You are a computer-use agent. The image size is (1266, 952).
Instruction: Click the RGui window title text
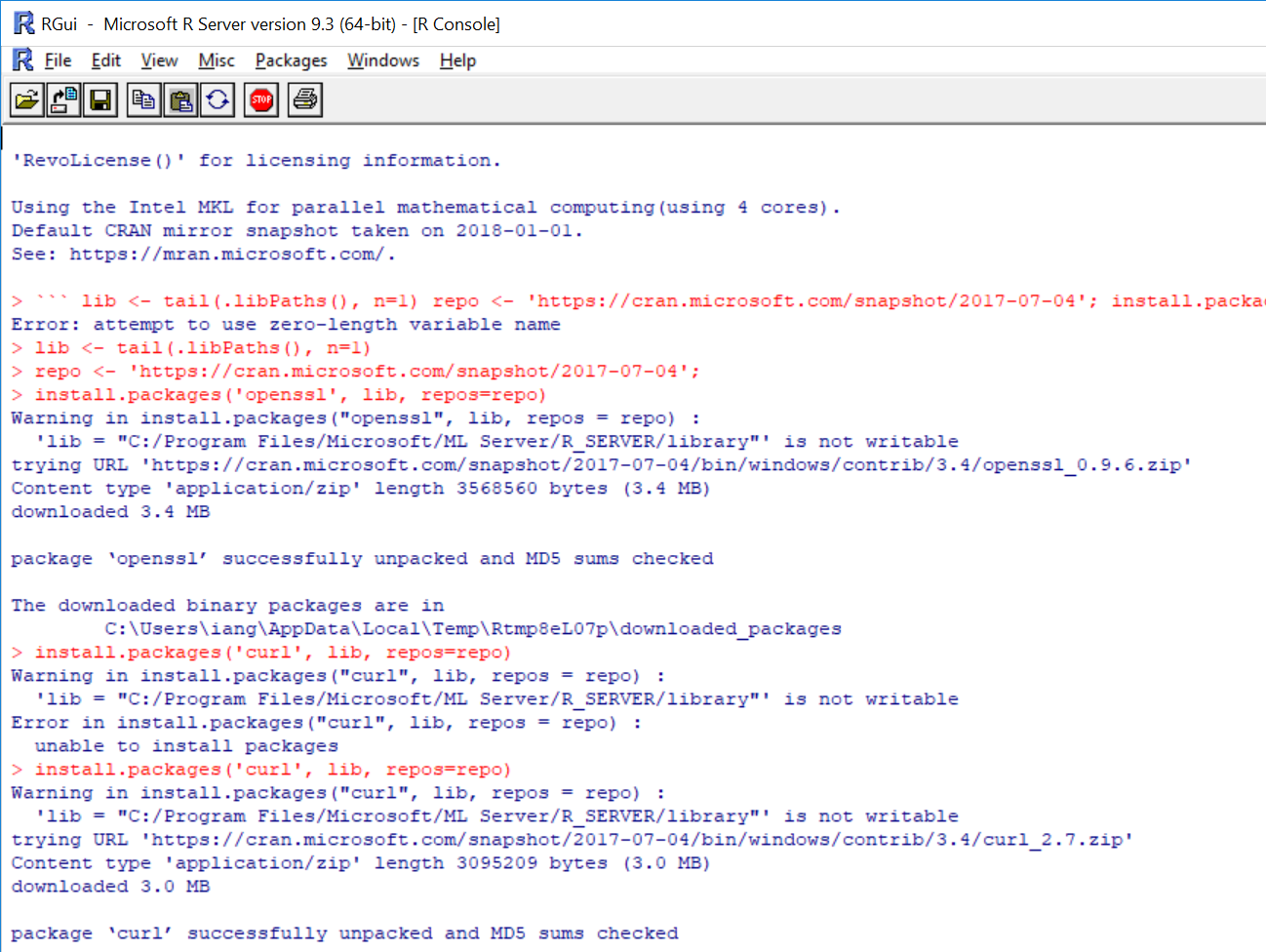click(270, 23)
